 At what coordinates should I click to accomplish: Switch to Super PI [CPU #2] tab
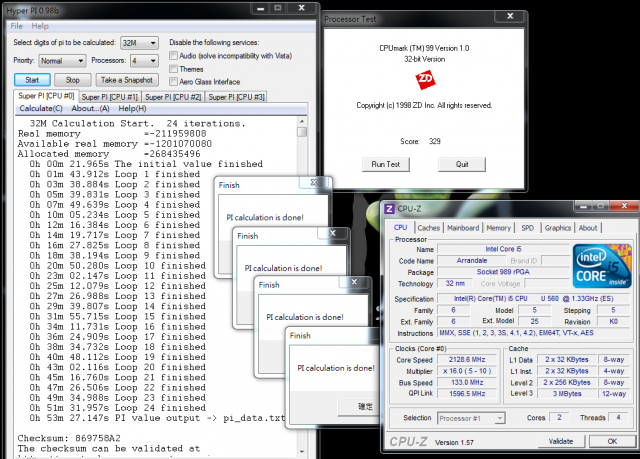(x=173, y=97)
